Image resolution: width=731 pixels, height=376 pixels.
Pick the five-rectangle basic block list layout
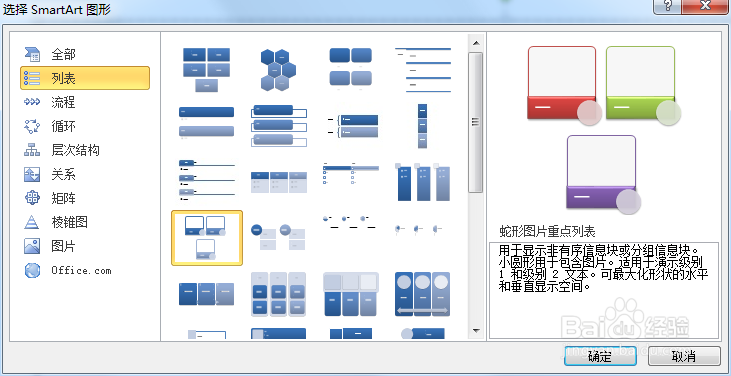[x=207, y=69]
